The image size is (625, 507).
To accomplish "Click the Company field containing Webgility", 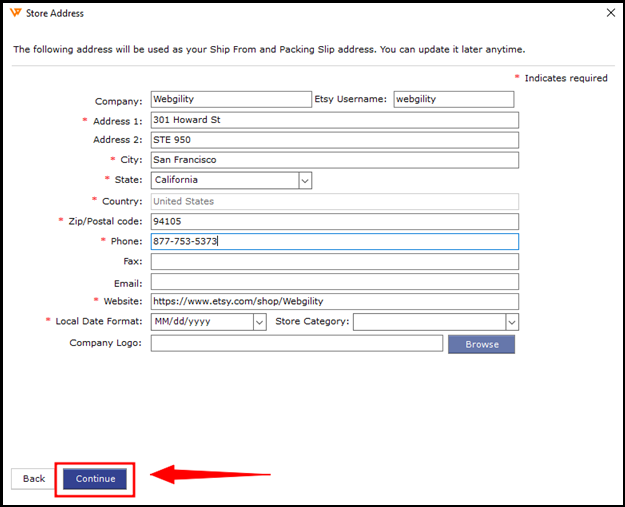I will tap(230, 100).
